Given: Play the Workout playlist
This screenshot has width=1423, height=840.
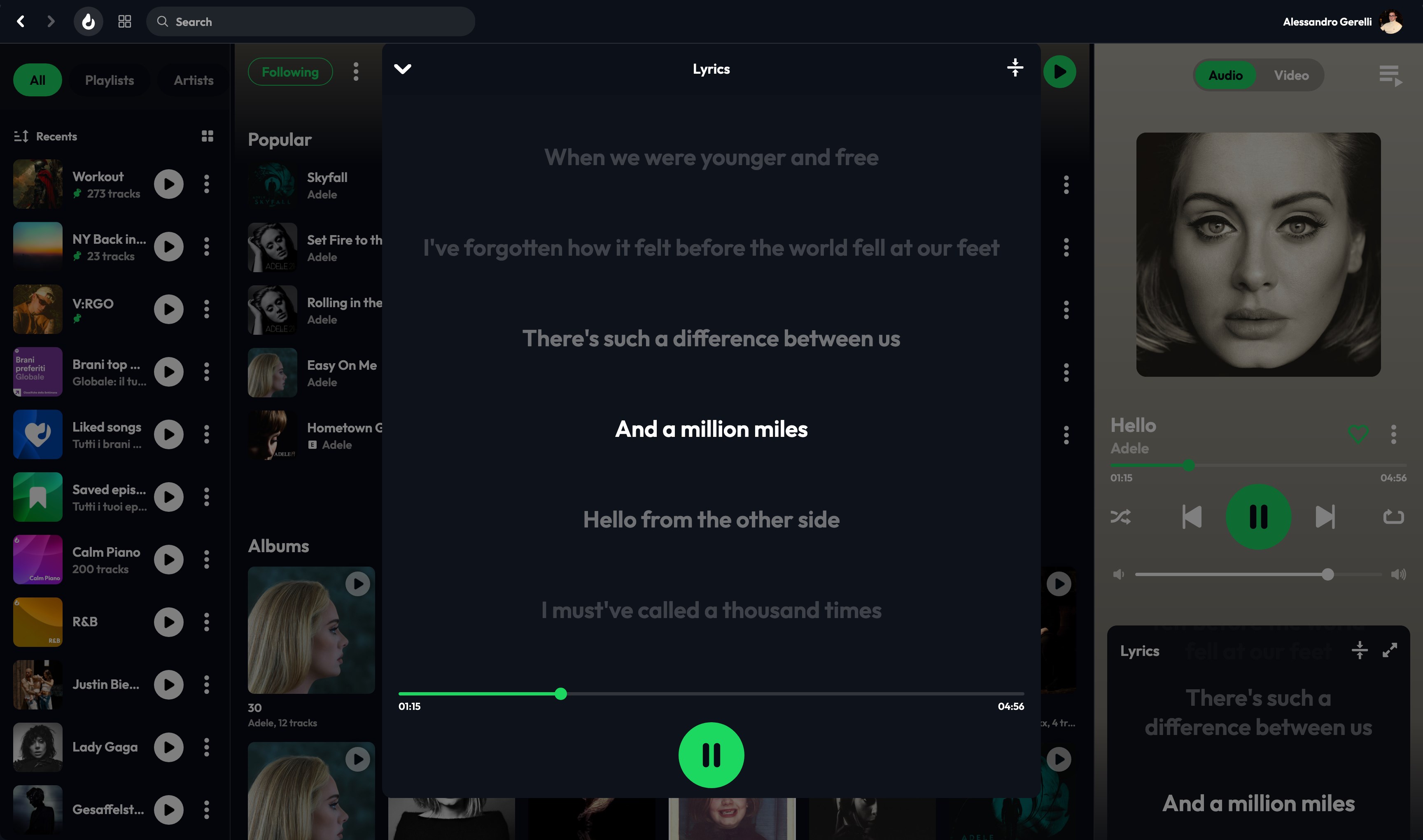Looking at the screenshot, I should pos(169,184).
